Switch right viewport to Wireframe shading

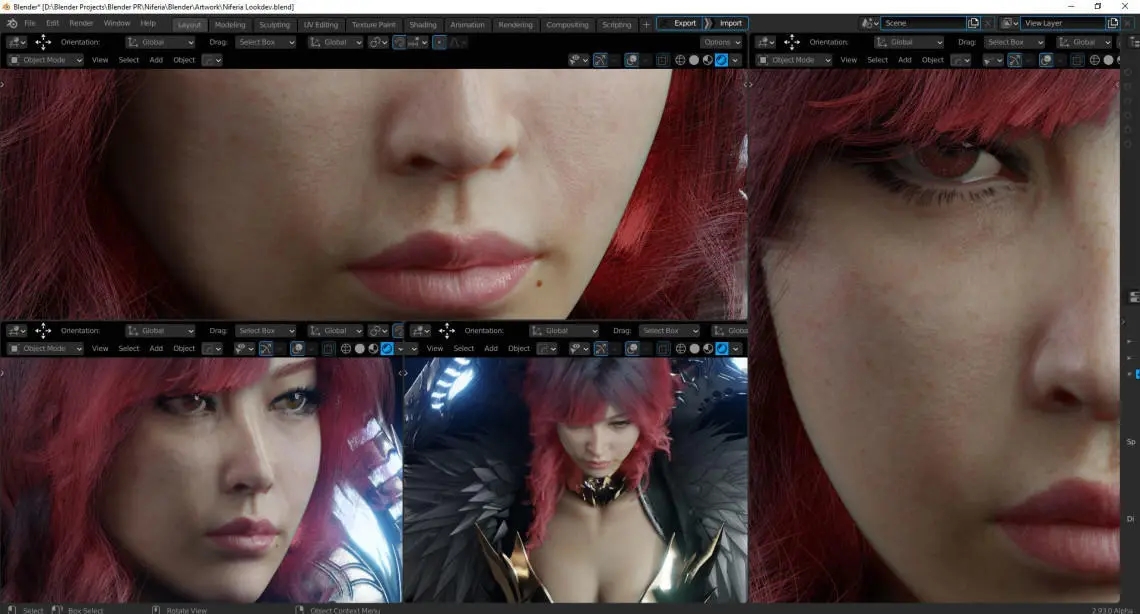point(1094,60)
